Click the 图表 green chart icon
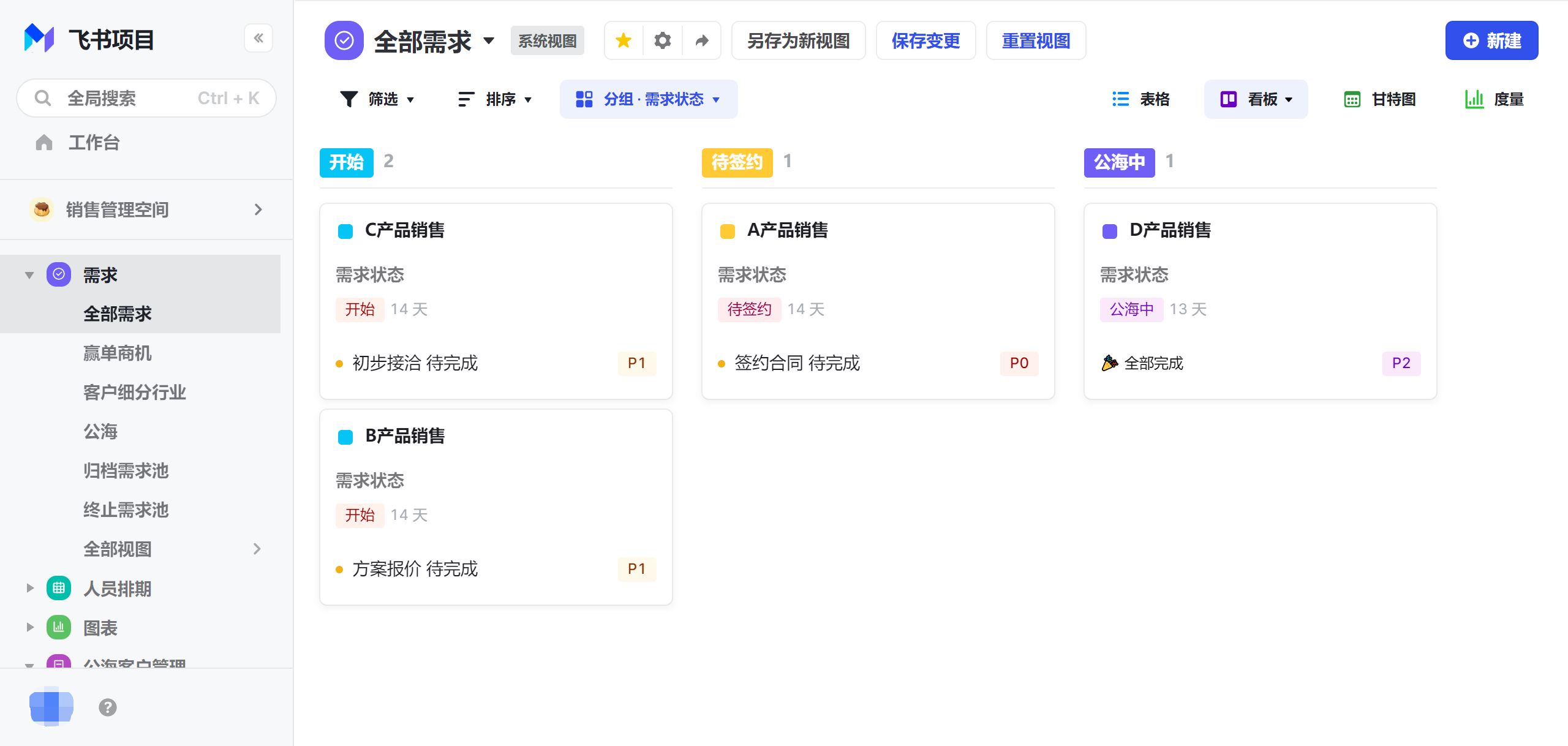This screenshot has height=746, width=1568. [59, 627]
